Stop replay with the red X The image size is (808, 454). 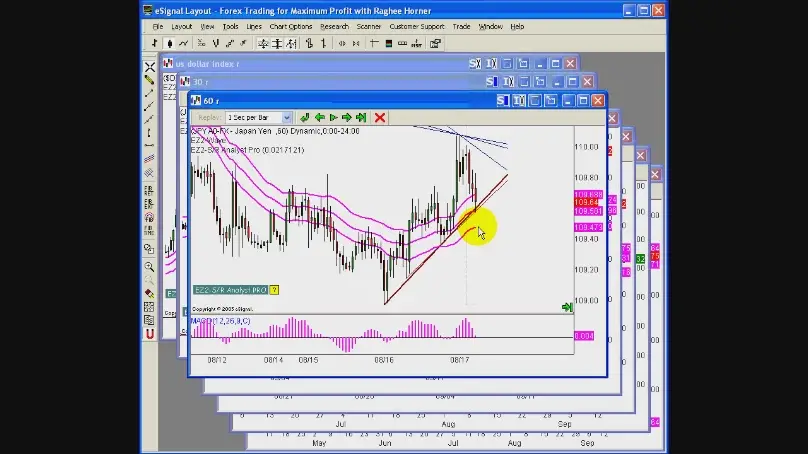pos(380,117)
